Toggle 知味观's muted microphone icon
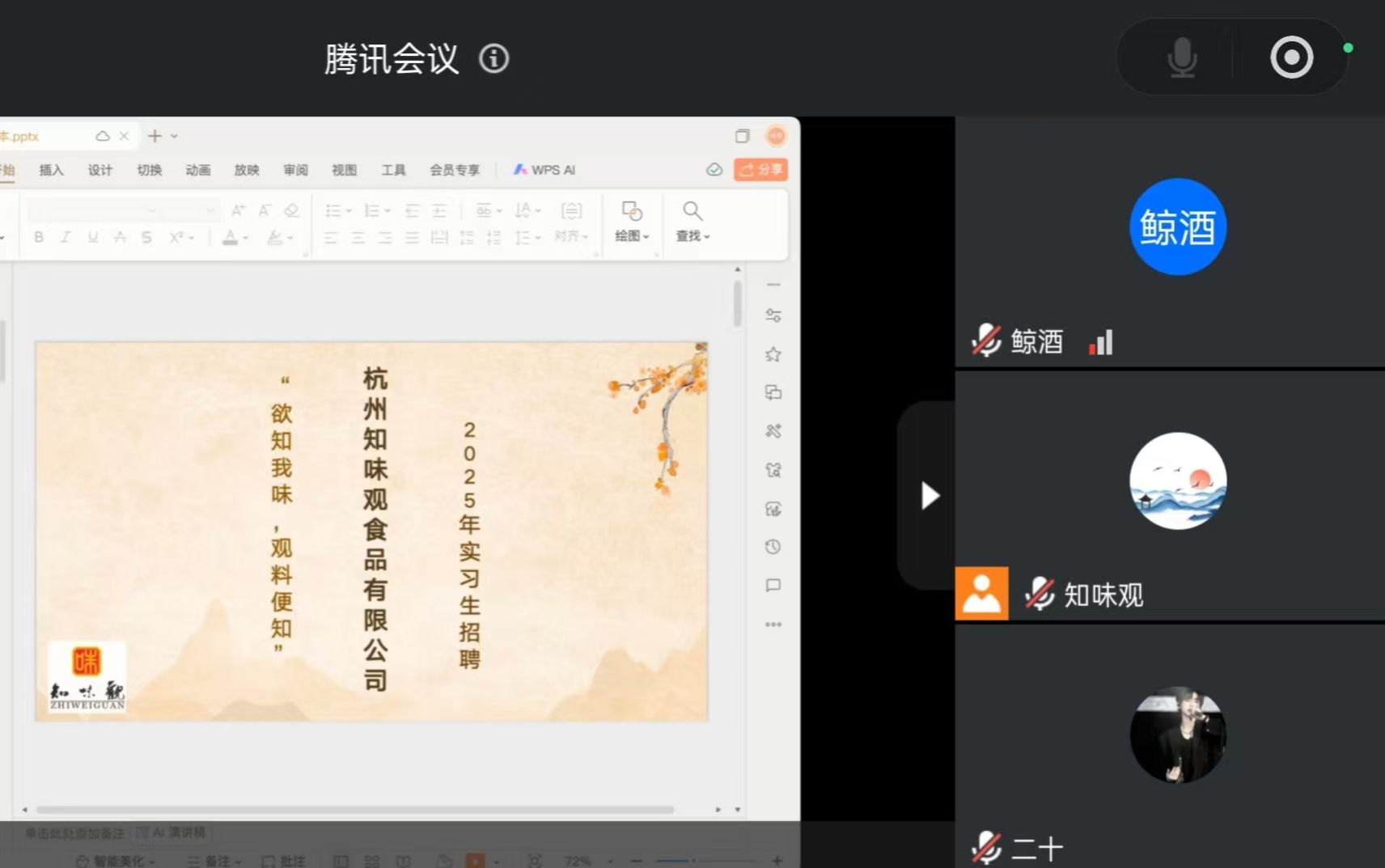Viewport: 1385px width, 868px height. coord(1040,595)
